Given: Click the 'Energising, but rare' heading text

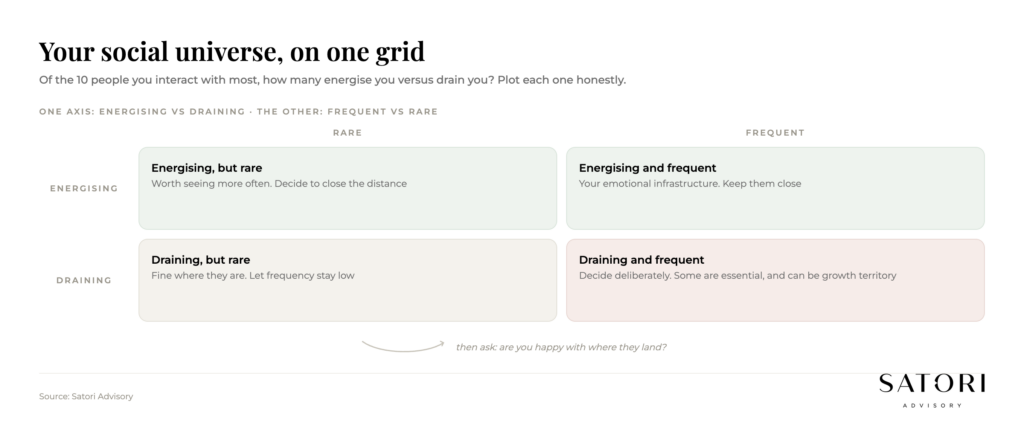Looking at the screenshot, I should [x=206, y=168].
